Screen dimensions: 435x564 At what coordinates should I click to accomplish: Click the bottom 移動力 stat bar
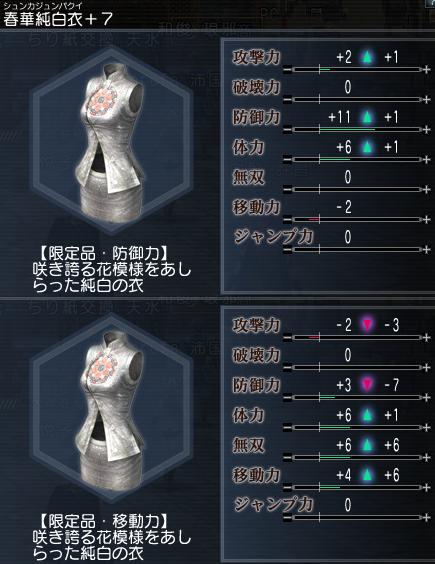357,487
